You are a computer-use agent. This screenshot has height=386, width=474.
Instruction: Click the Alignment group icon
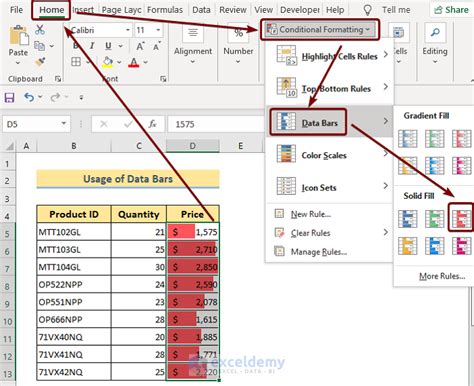point(193,33)
